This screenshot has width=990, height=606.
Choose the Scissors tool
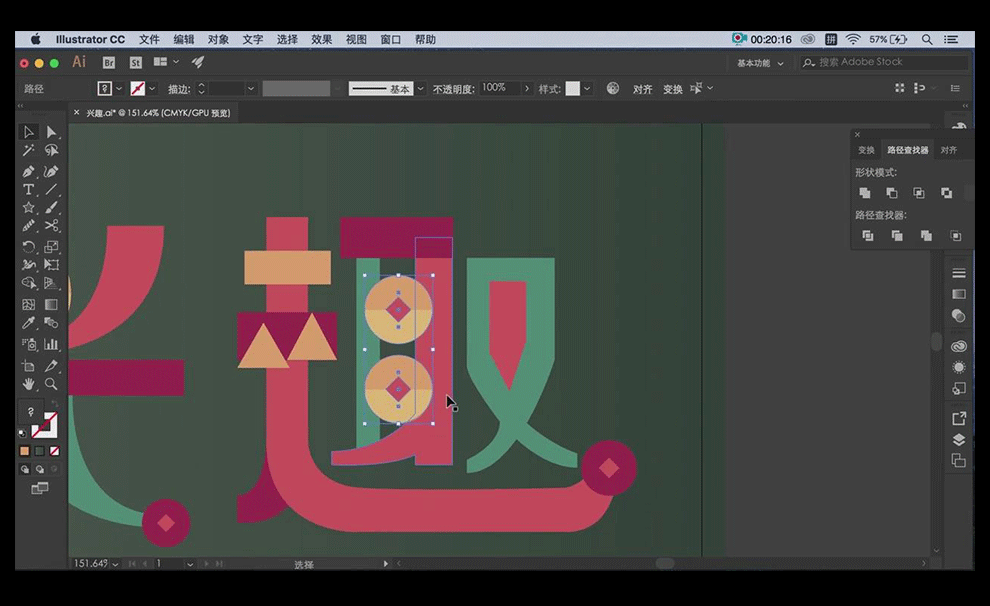pos(51,227)
